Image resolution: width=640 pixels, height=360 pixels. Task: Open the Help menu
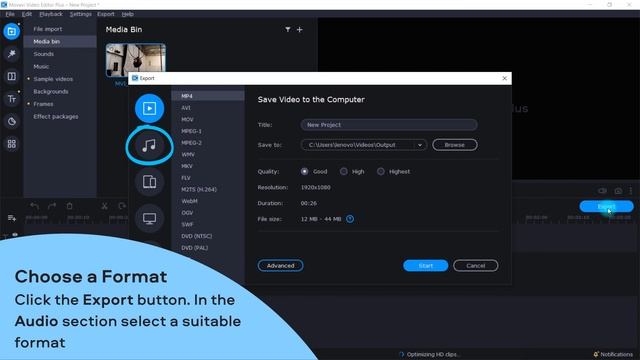point(127,14)
